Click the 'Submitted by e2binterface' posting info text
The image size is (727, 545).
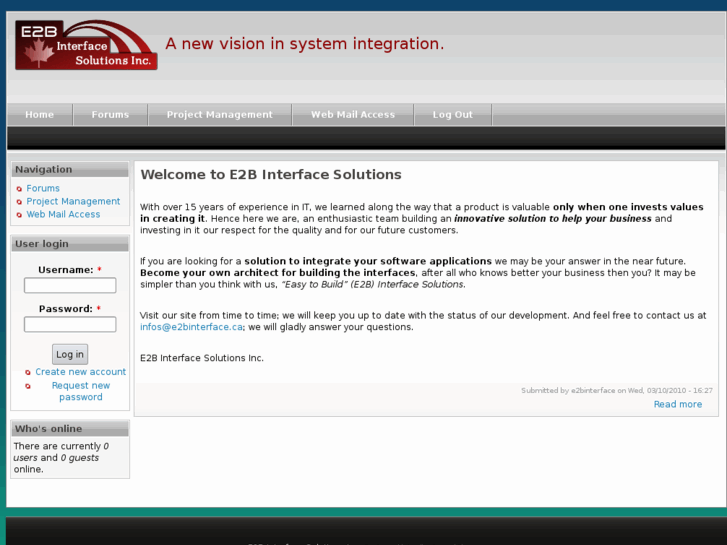(x=617, y=391)
